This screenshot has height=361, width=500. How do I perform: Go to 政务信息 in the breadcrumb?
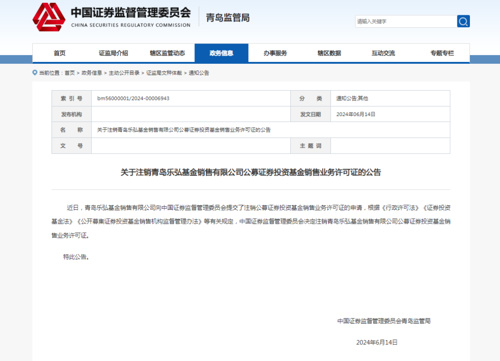tap(92, 73)
